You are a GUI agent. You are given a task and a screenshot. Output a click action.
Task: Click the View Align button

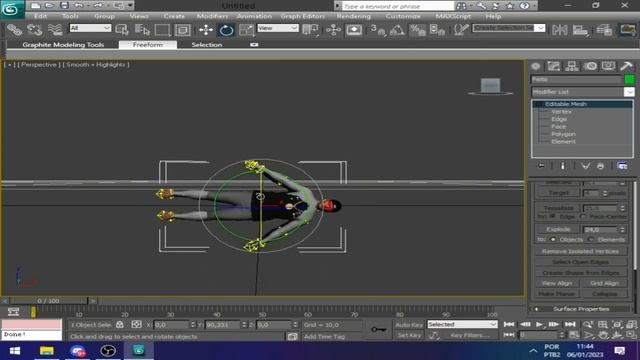(557, 283)
